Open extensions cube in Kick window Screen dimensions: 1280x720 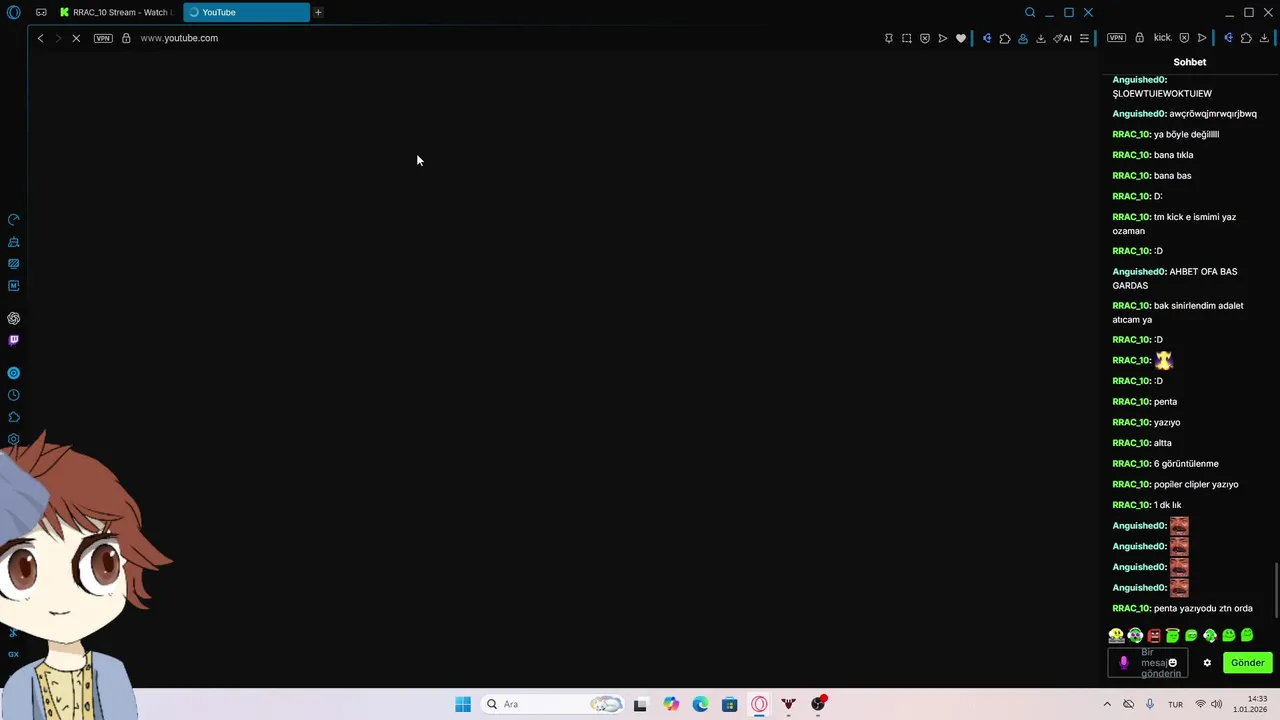pos(1246,38)
